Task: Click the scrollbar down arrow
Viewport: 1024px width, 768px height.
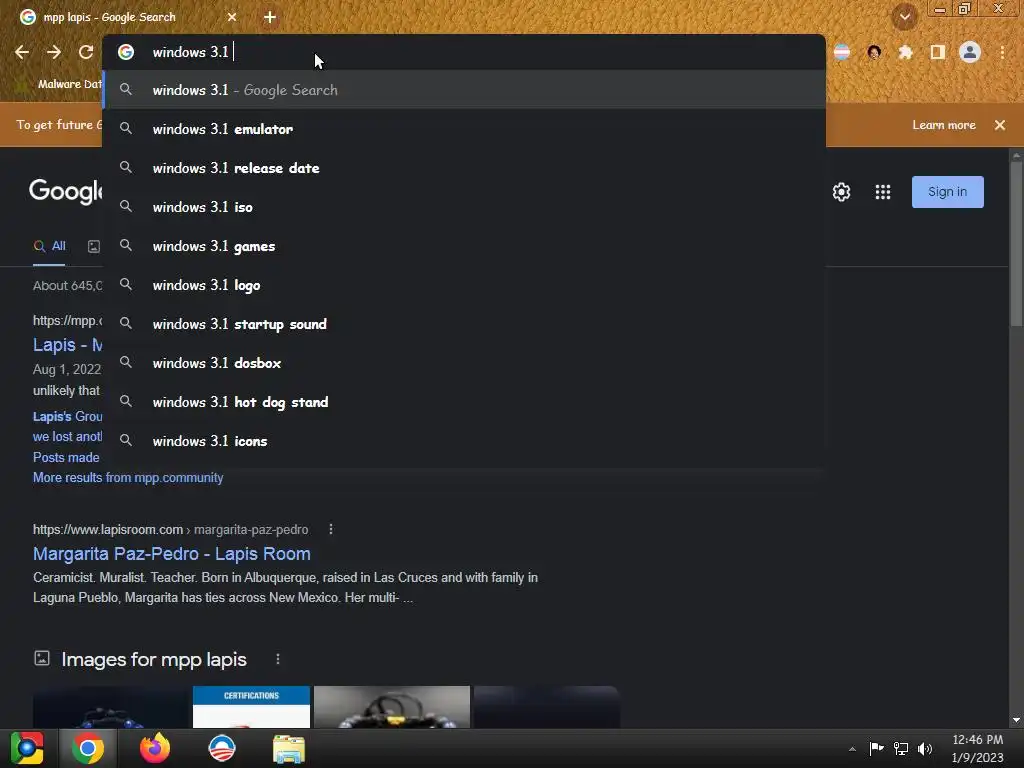Action: (1016, 720)
